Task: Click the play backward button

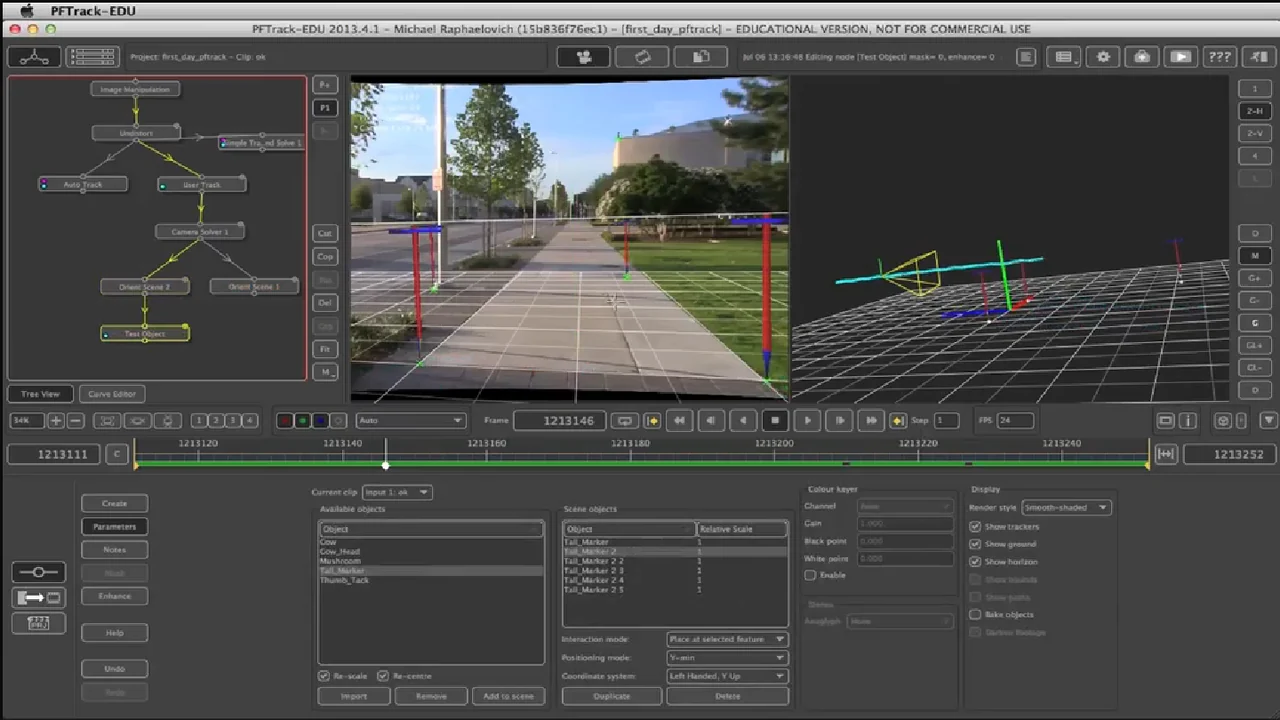Action: click(743, 421)
